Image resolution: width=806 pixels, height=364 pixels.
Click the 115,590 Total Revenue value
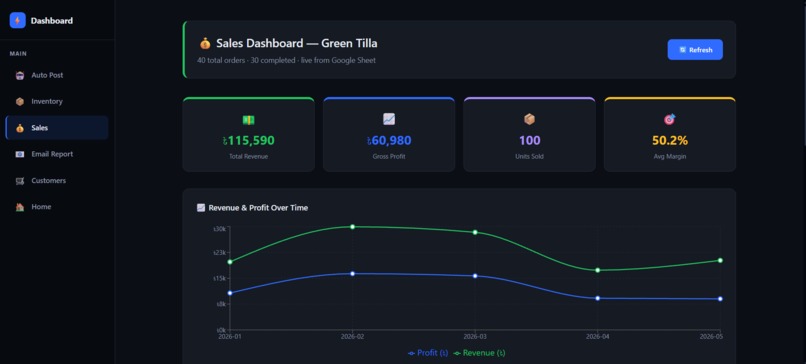(x=248, y=140)
